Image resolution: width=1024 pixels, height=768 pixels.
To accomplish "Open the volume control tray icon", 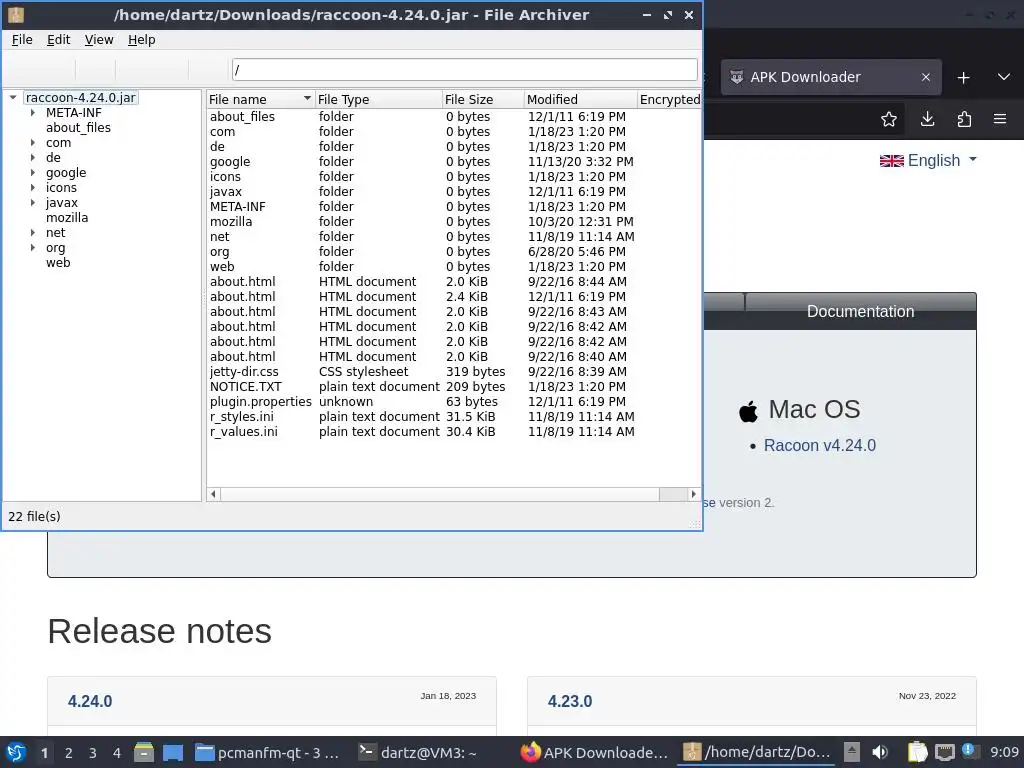I will (880, 752).
